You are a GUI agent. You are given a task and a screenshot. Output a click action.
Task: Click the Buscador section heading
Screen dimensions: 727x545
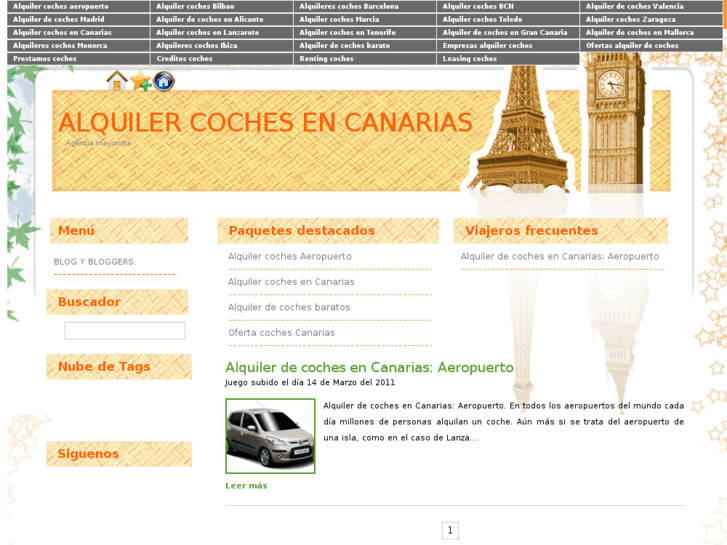tap(89, 302)
